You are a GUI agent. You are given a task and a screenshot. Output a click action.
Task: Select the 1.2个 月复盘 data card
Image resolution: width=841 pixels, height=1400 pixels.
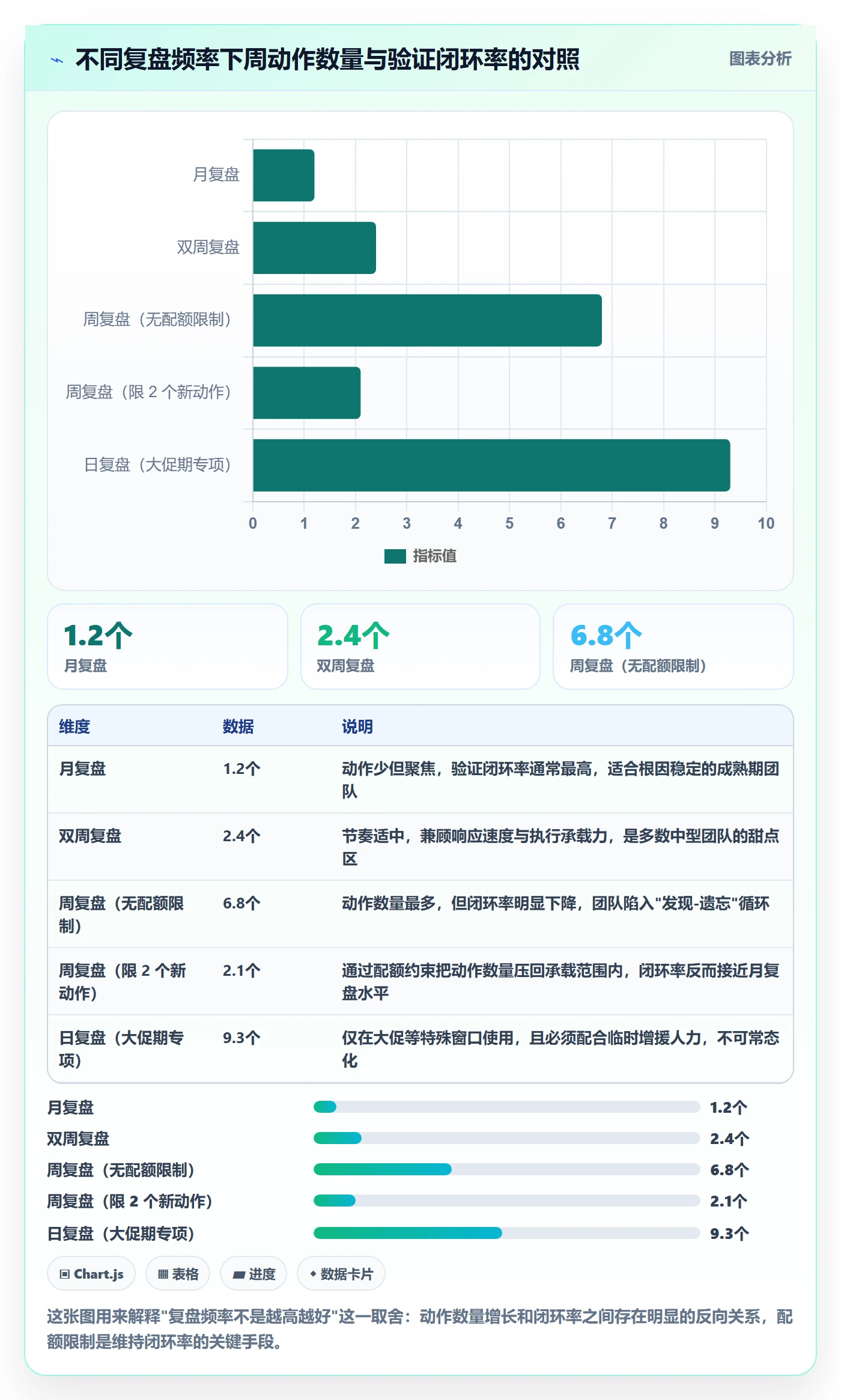pos(168,647)
